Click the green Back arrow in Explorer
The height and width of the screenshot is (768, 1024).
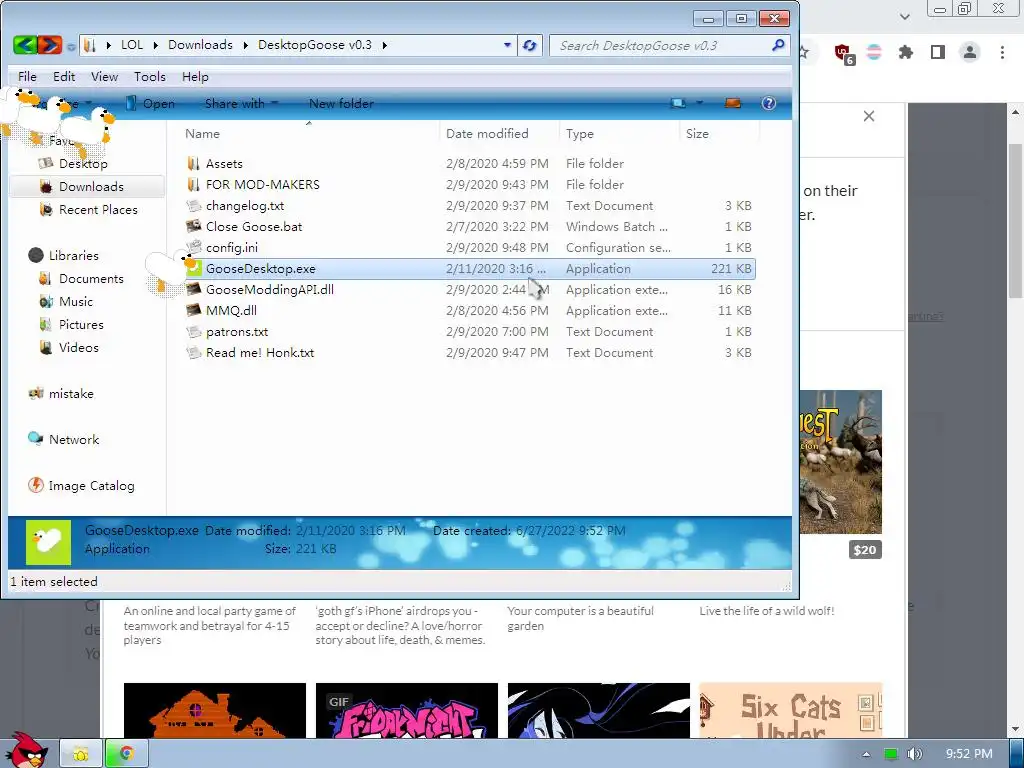pyautogui.click(x=25, y=45)
